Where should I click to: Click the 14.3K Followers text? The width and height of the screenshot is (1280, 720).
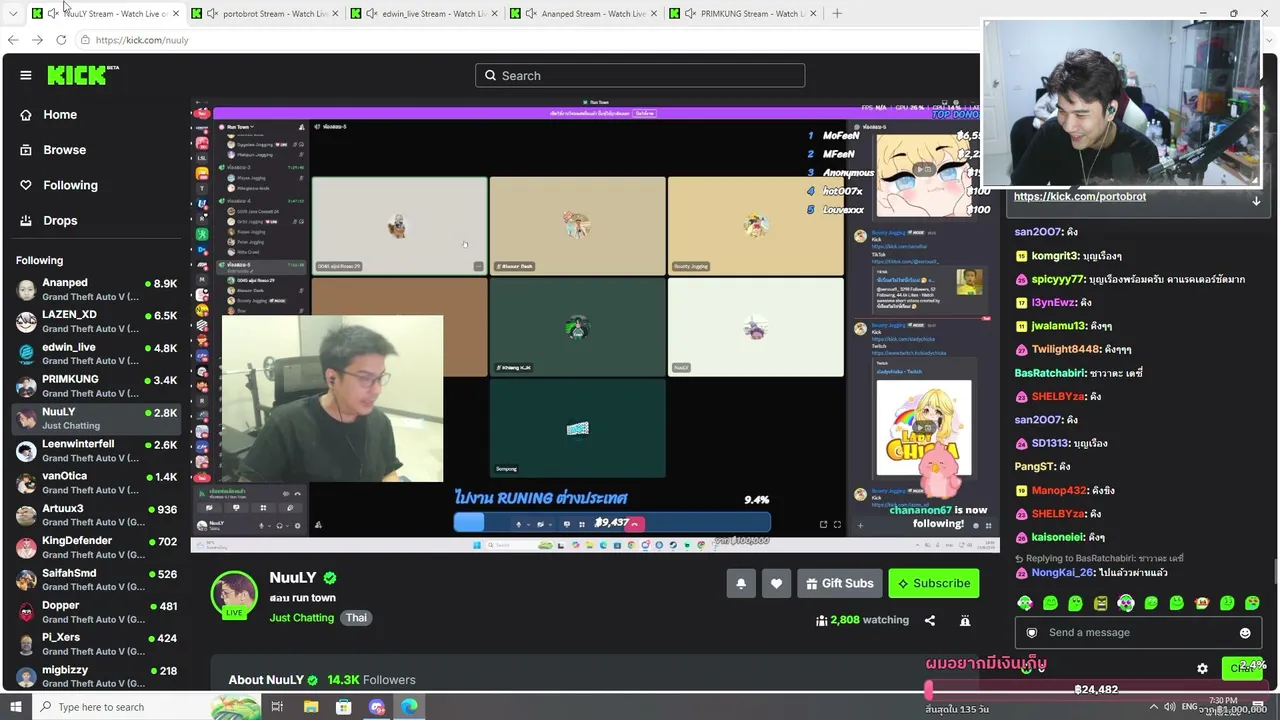click(371, 680)
